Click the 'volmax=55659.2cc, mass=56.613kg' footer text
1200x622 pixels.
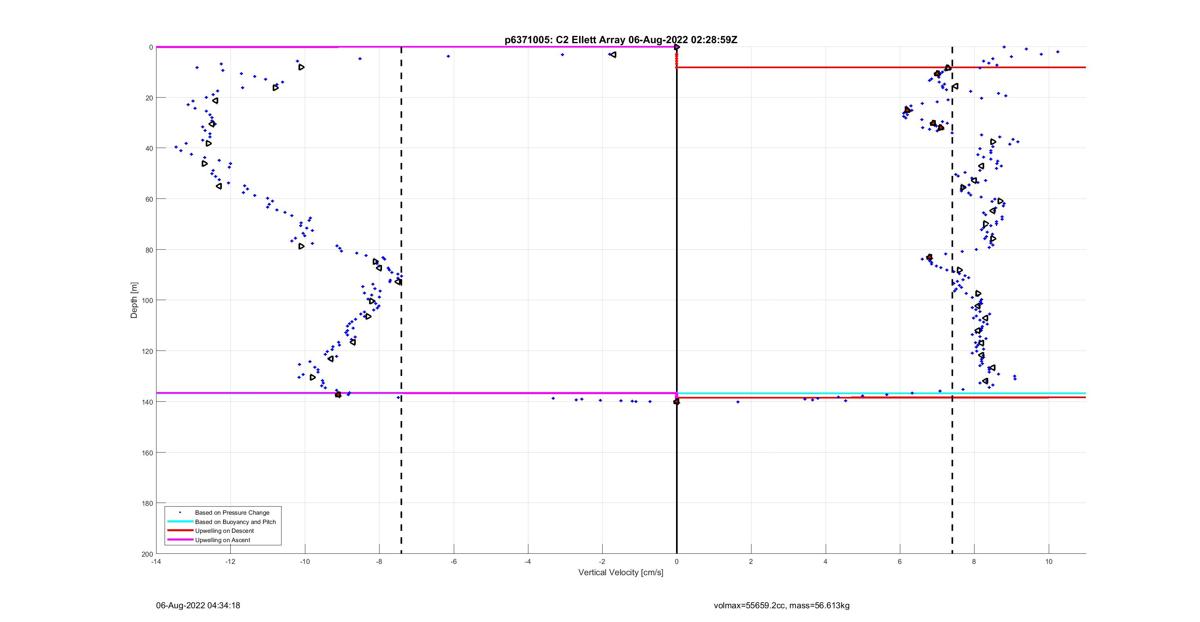pyautogui.click(x=781, y=605)
